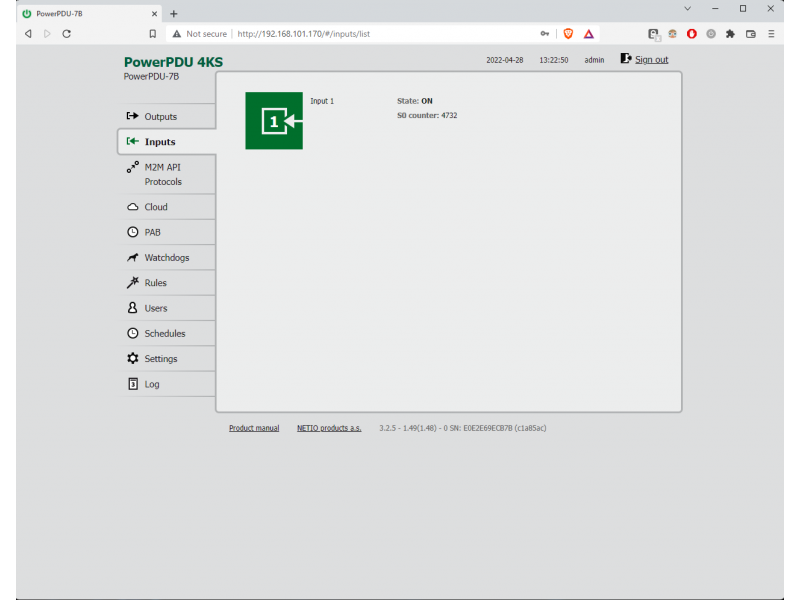Click the S0 counter: 4732 value

[x=427, y=115]
